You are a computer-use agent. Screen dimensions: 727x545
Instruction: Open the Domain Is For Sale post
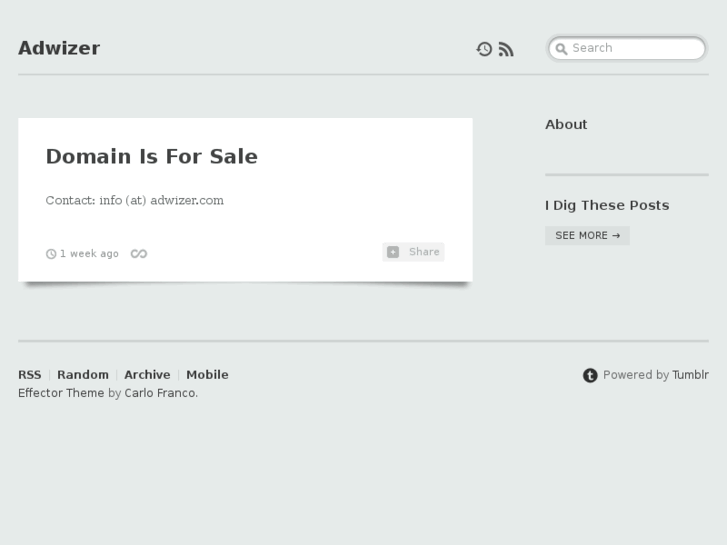(x=152, y=156)
